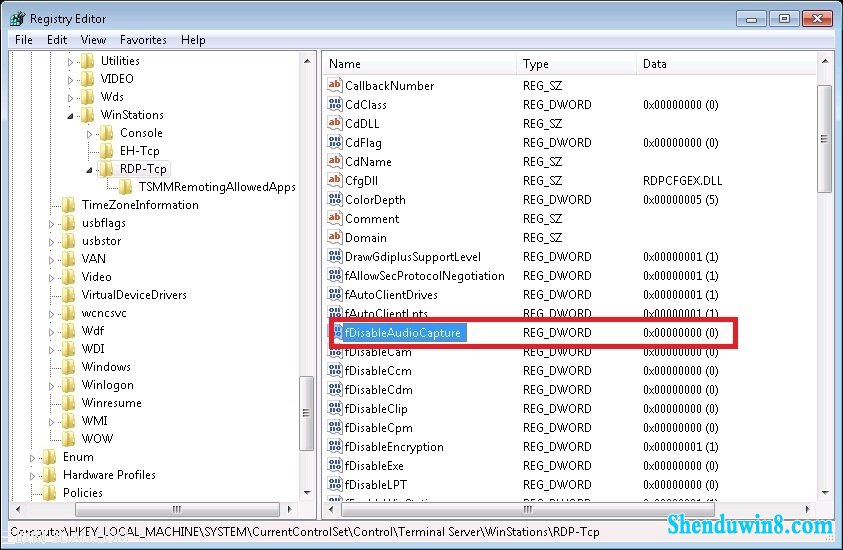The width and height of the screenshot is (843, 550).
Task: Collapse the RDP-Tcp tree node
Action: point(90,170)
